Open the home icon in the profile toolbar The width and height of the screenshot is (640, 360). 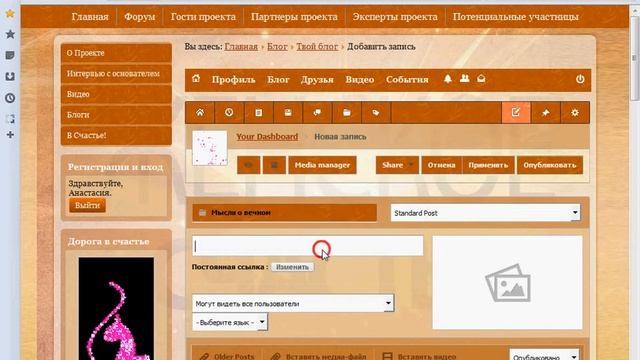click(x=196, y=79)
